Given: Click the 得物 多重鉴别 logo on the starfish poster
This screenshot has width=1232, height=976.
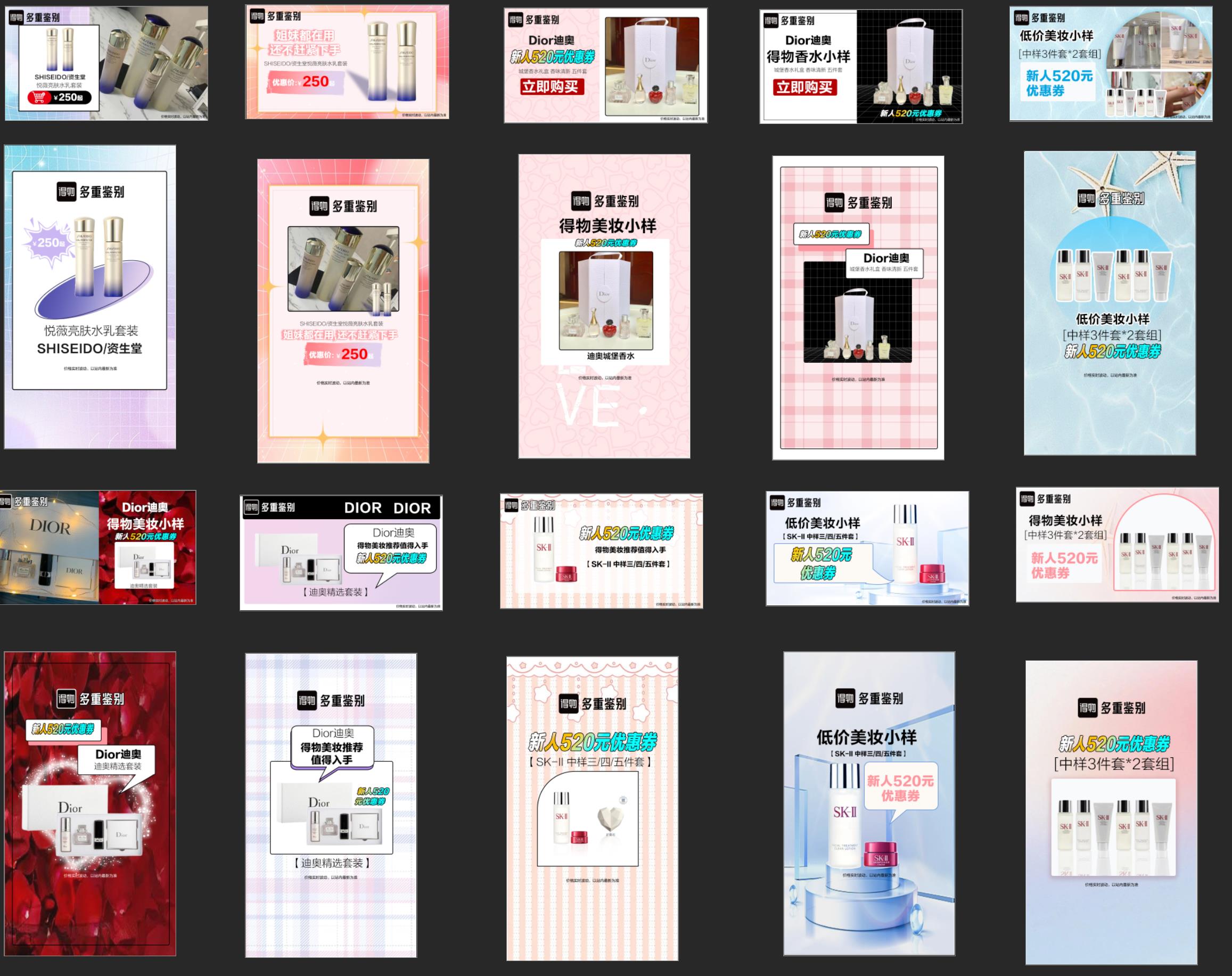Looking at the screenshot, I should click(x=1110, y=198).
